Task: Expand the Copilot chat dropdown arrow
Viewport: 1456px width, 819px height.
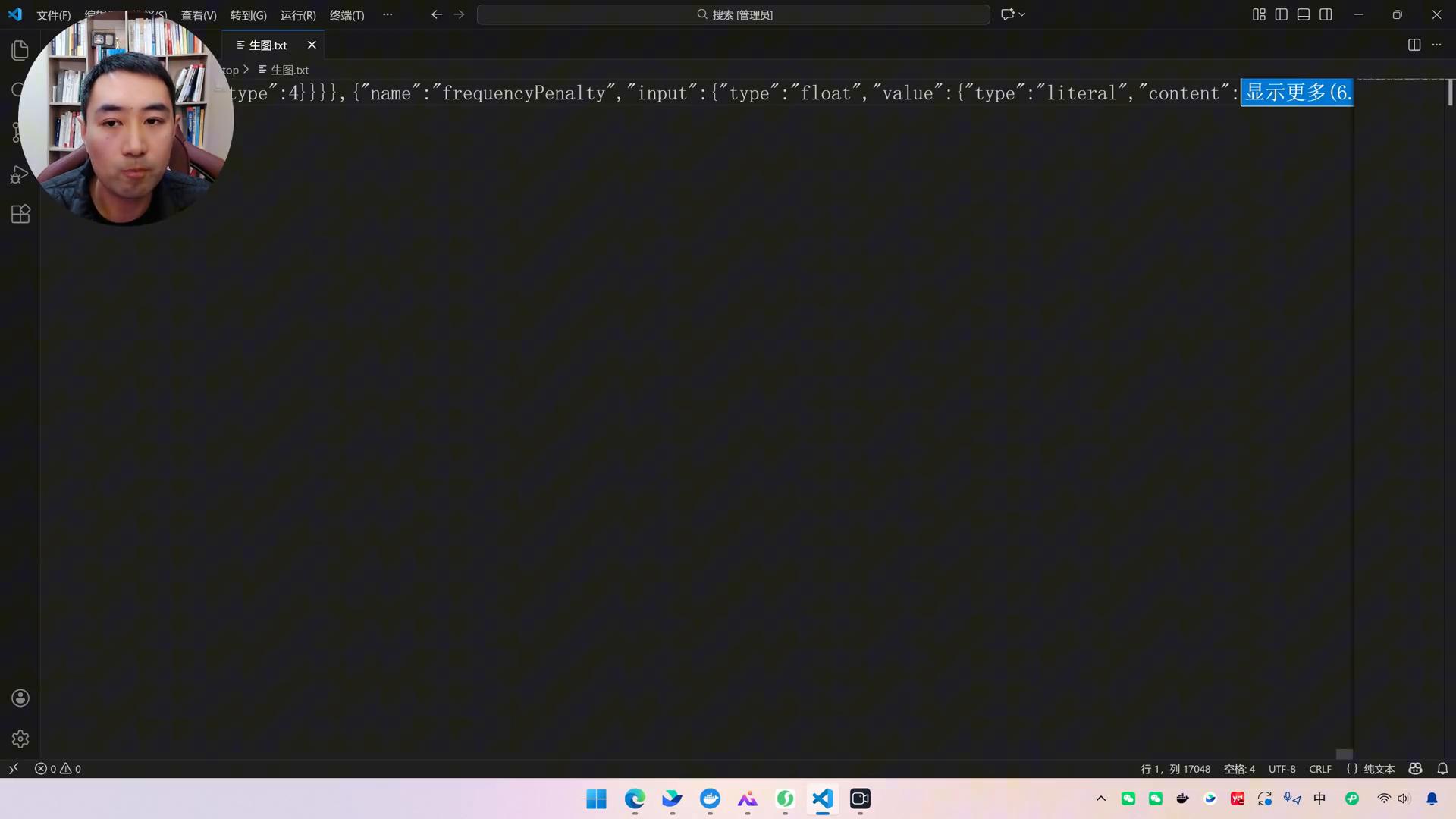Action: click(x=1022, y=14)
